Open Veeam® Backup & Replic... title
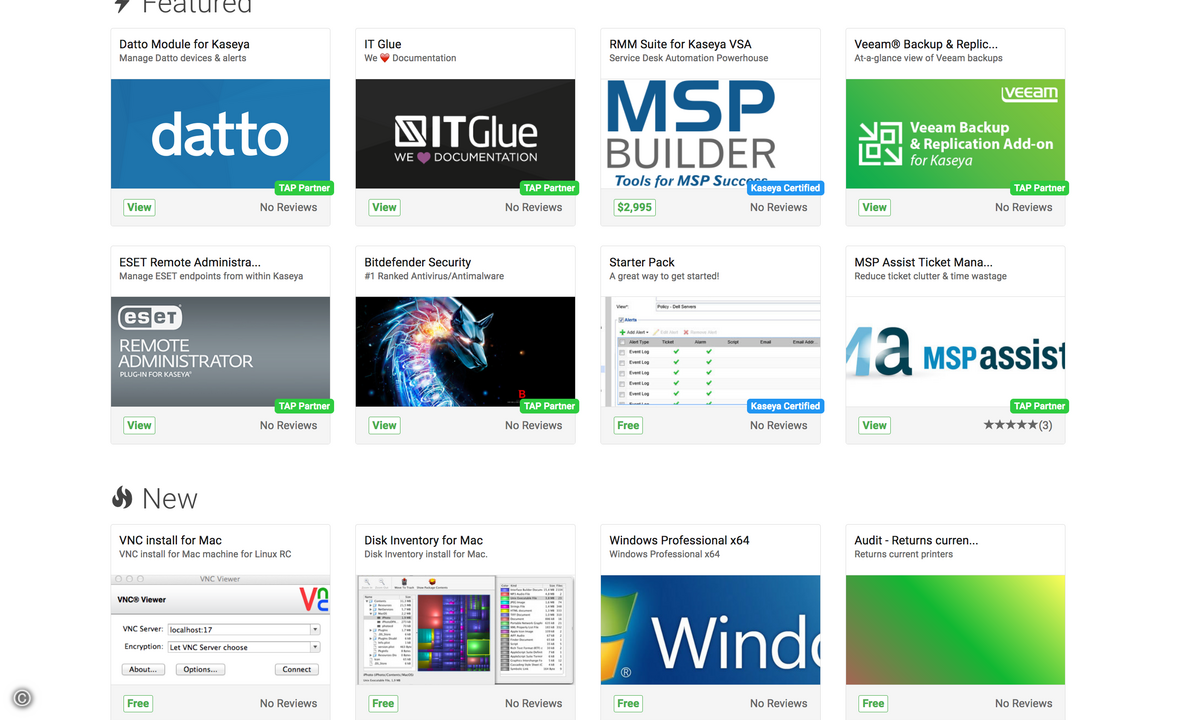This screenshot has height=720, width=1200. (926, 44)
